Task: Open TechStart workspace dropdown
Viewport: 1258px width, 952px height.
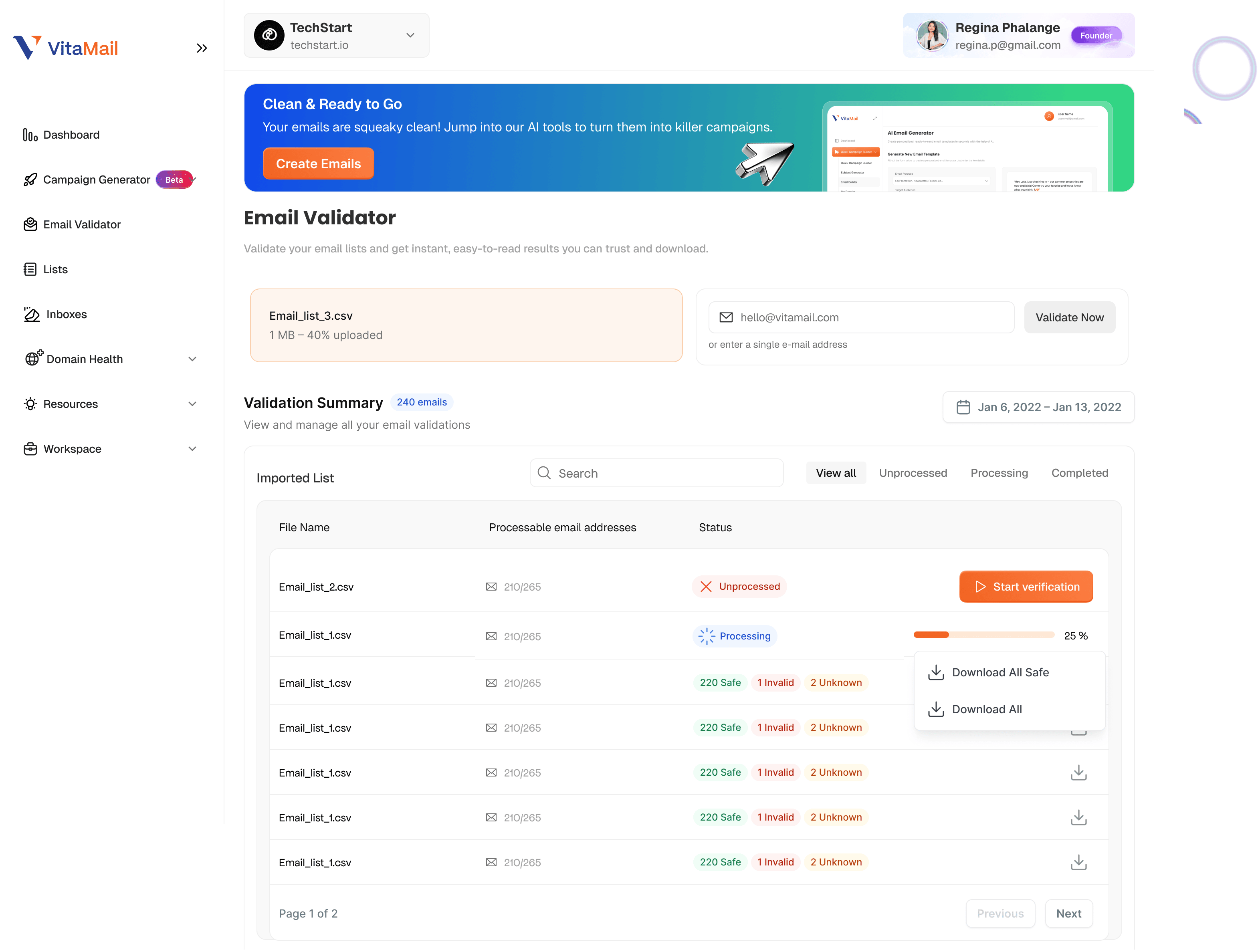Action: pos(337,35)
